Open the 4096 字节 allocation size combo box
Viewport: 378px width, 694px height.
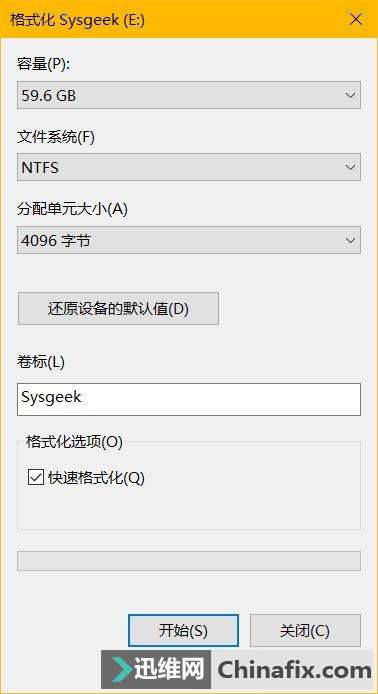189,240
